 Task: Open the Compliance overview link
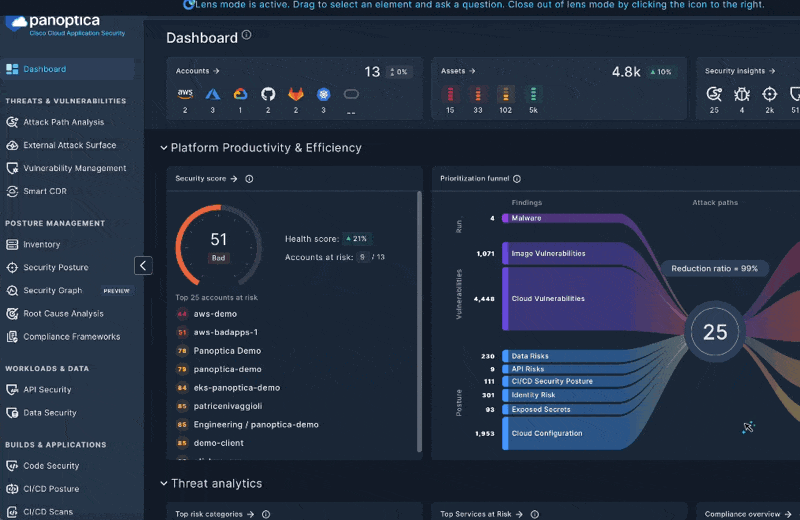tap(748, 514)
